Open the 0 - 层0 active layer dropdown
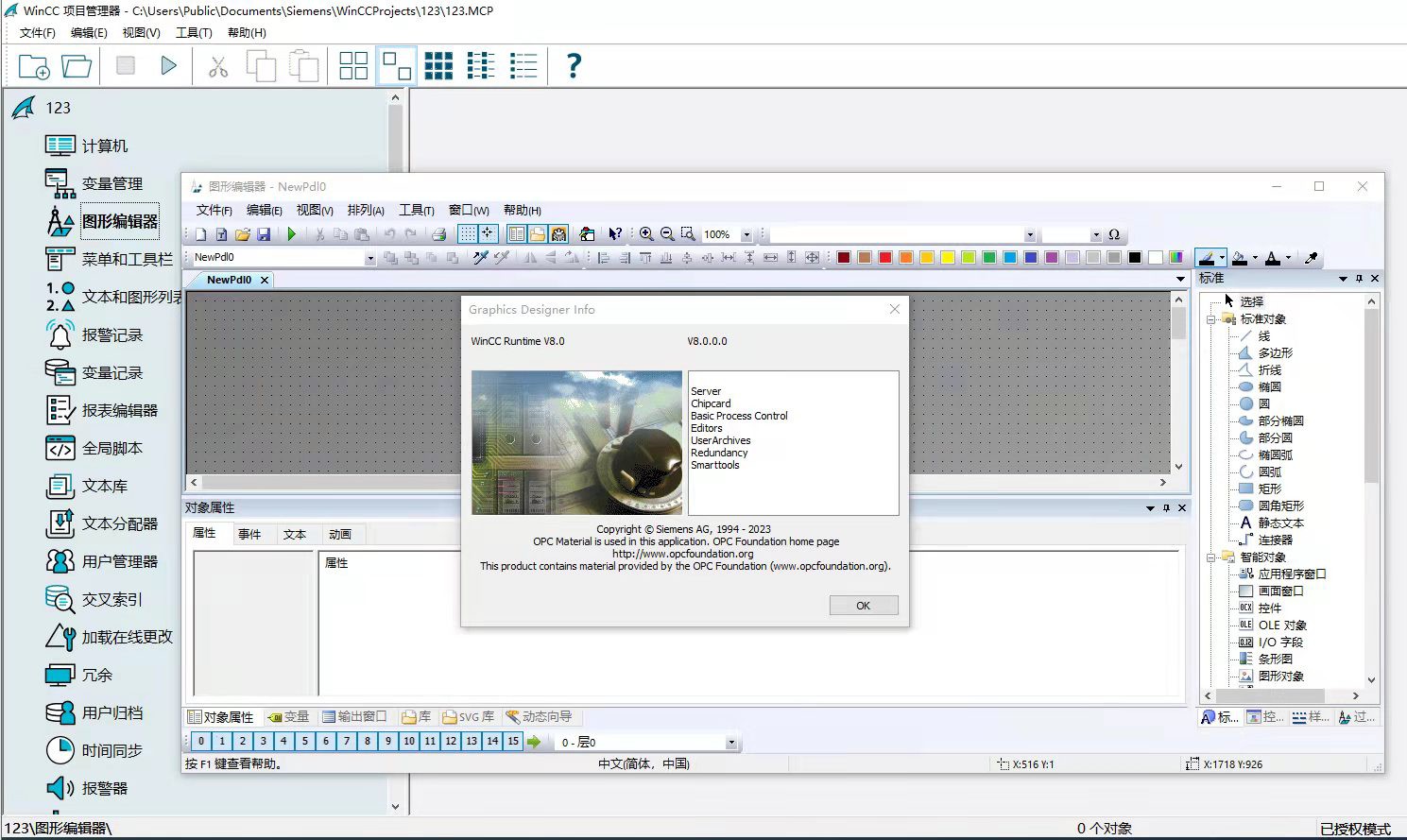This screenshot has width=1407, height=840. point(731,743)
